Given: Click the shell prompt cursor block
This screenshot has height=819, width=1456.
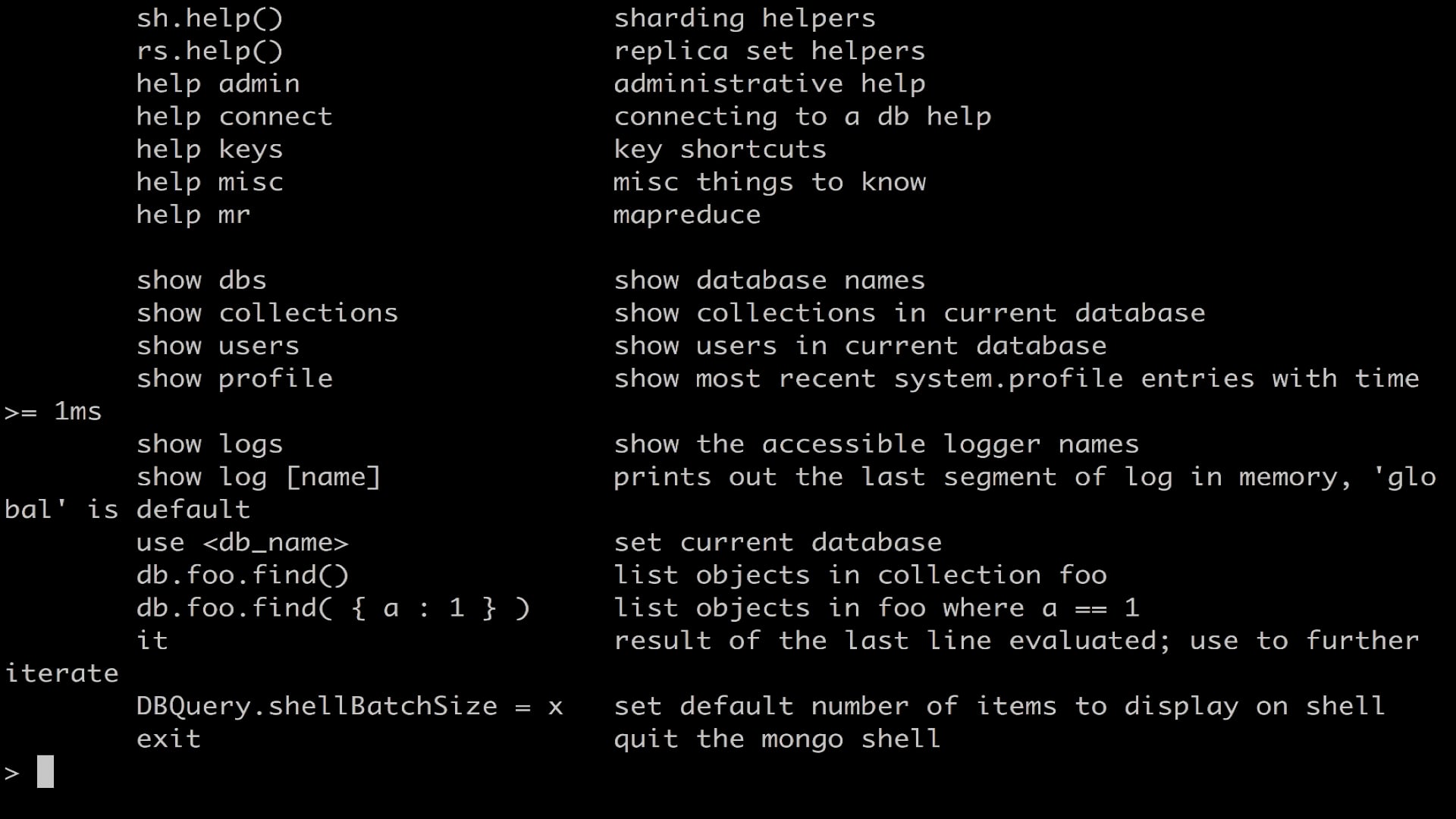Looking at the screenshot, I should tap(45, 771).
